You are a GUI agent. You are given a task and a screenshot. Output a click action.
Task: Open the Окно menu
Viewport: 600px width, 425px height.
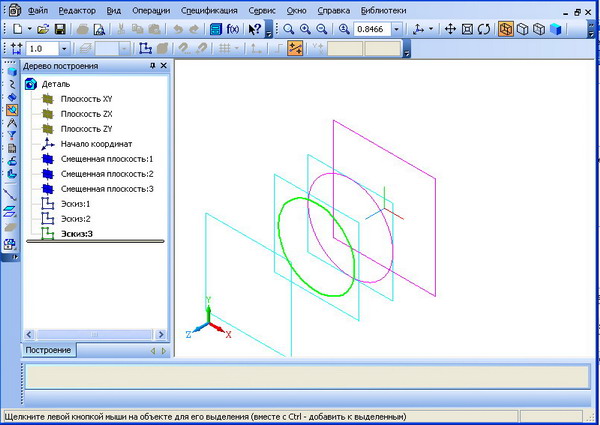(297, 11)
